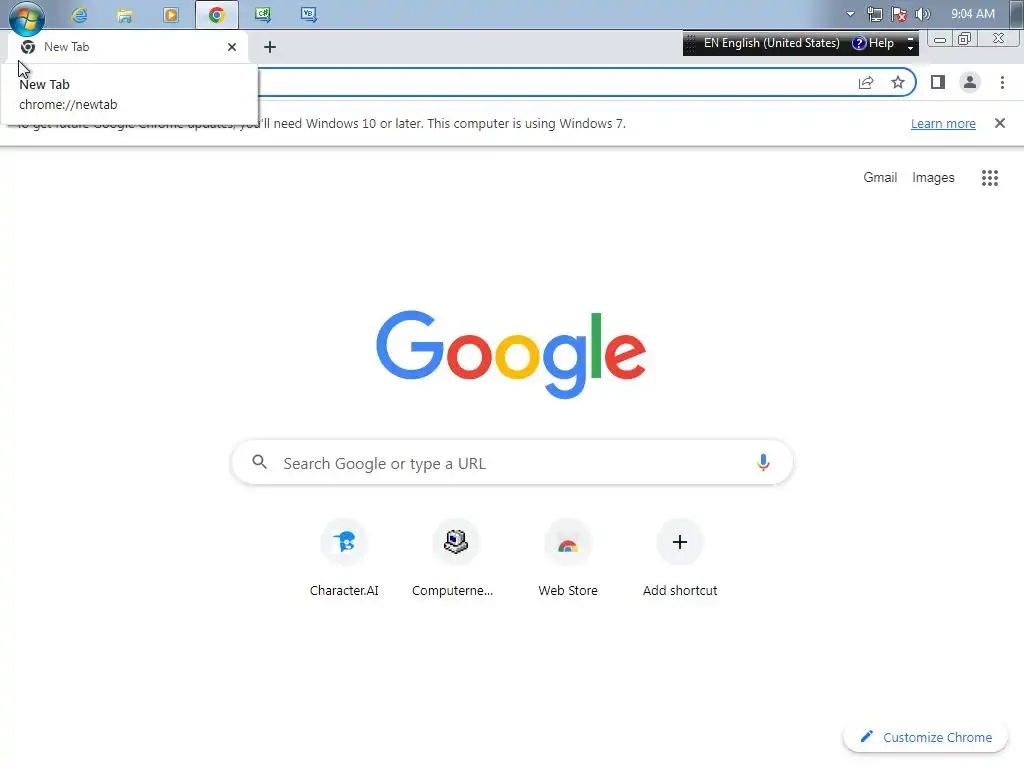Open Chrome three-dot menu
This screenshot has height=768, width=1024.
[x=1002, y=82]
